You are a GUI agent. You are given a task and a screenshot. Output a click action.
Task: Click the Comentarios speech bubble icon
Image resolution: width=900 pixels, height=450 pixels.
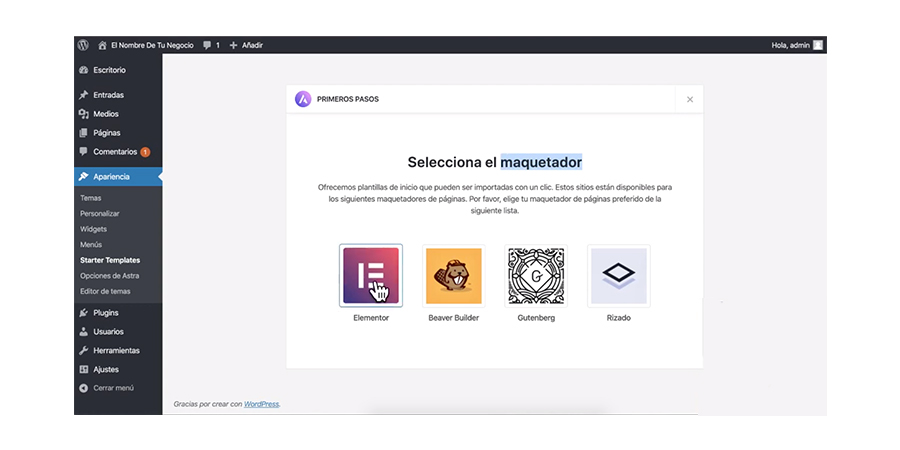[83, 152]
